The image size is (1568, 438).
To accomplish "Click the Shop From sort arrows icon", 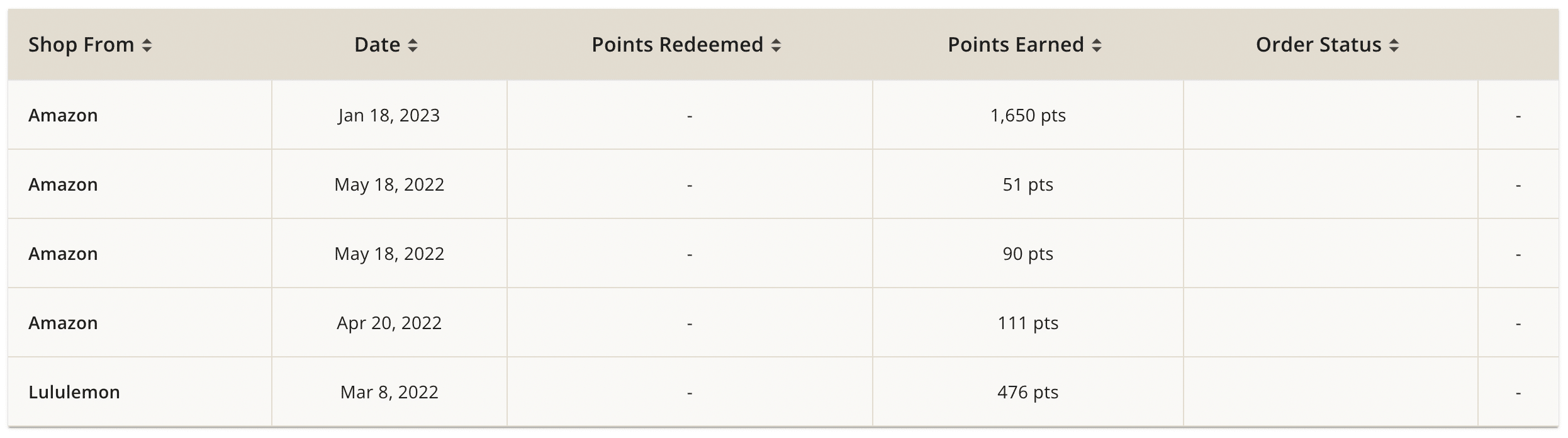I will [147, 45].
